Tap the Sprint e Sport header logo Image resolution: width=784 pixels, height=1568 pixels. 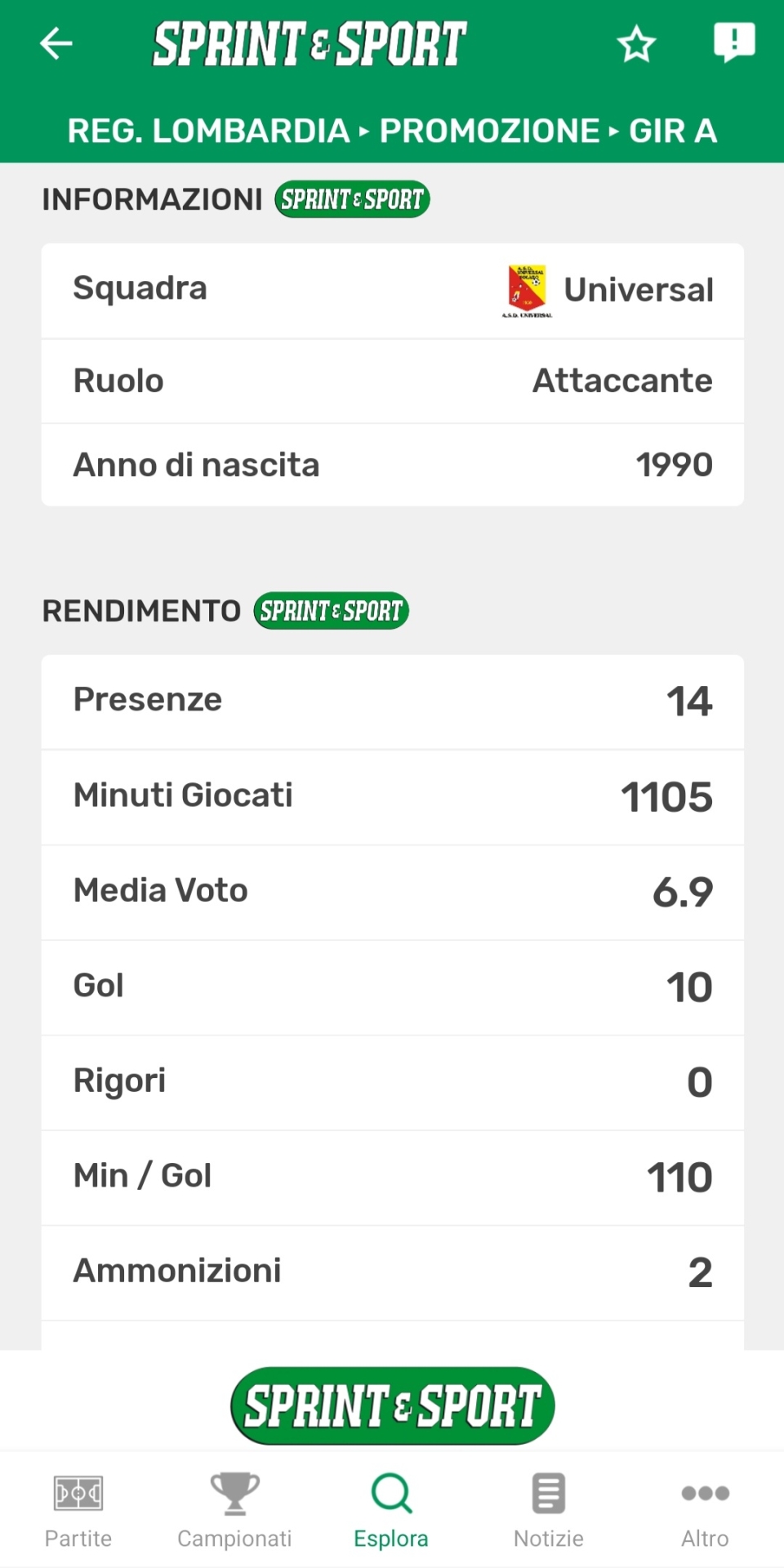click(310, 43)
